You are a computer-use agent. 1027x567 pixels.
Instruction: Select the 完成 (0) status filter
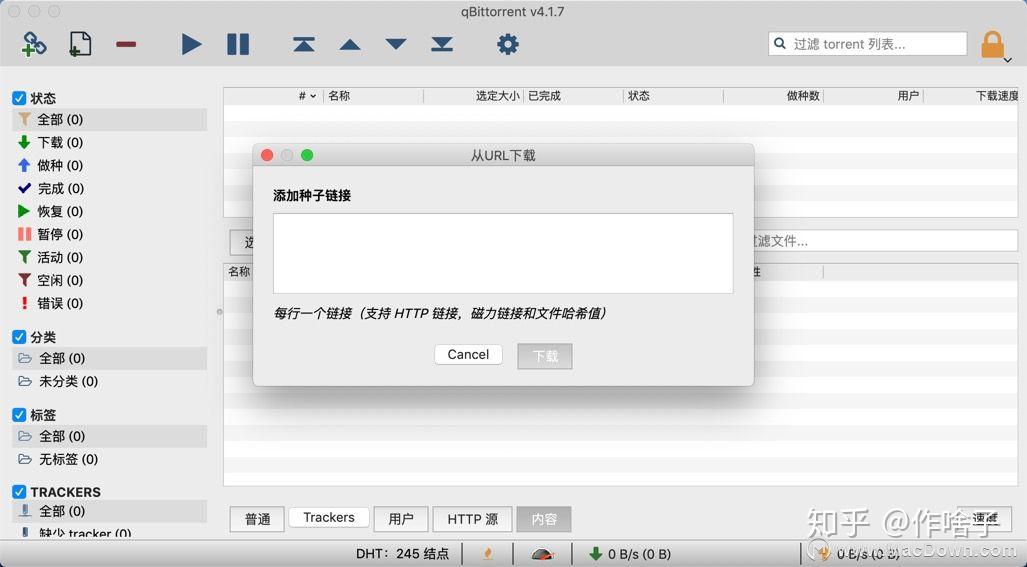pyautogui.click(x=109, y=189)
